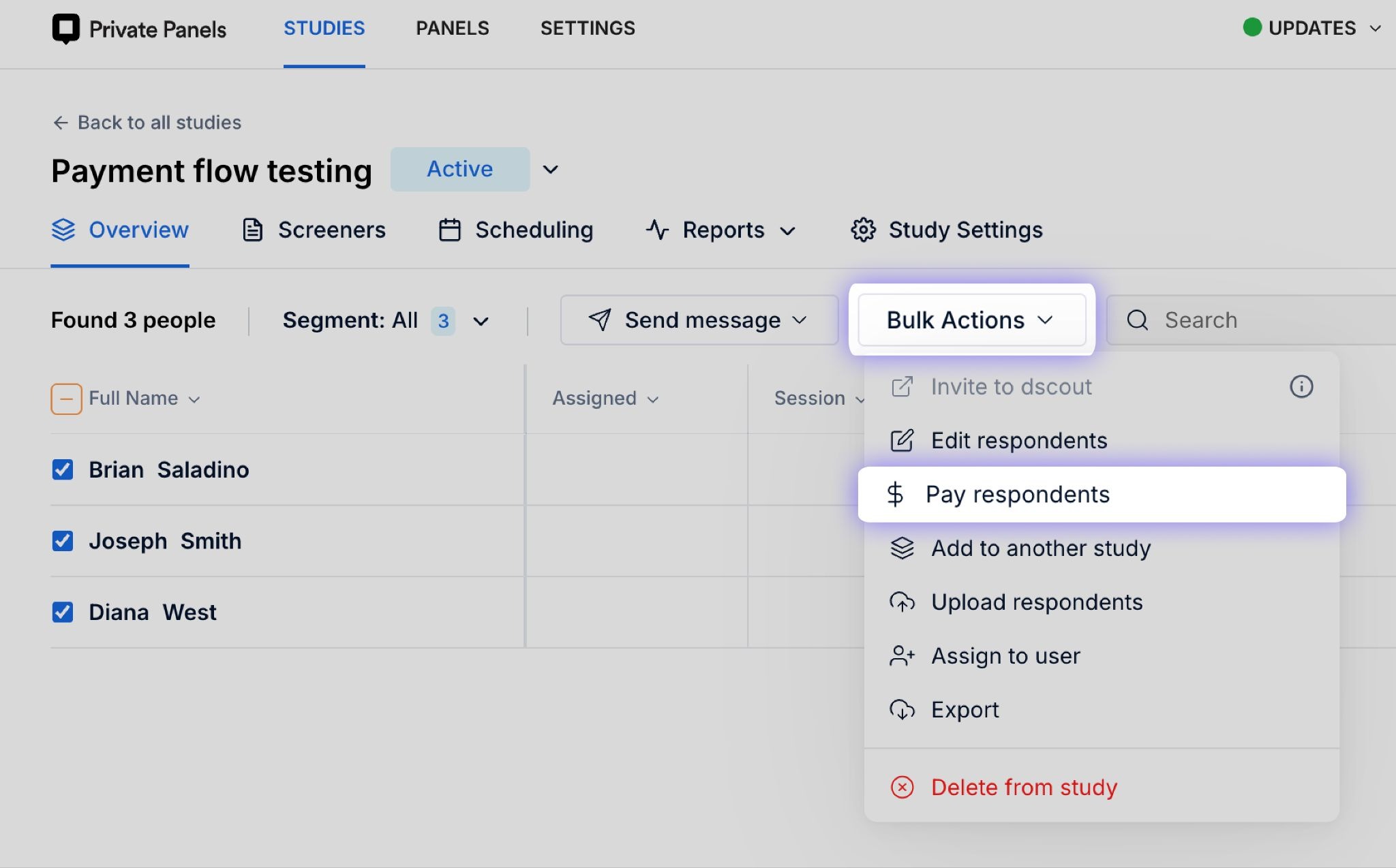Viewport: 1396px width, 868px height.
Task: Click the red Delete from study icon
Action: tap(902, 788)
